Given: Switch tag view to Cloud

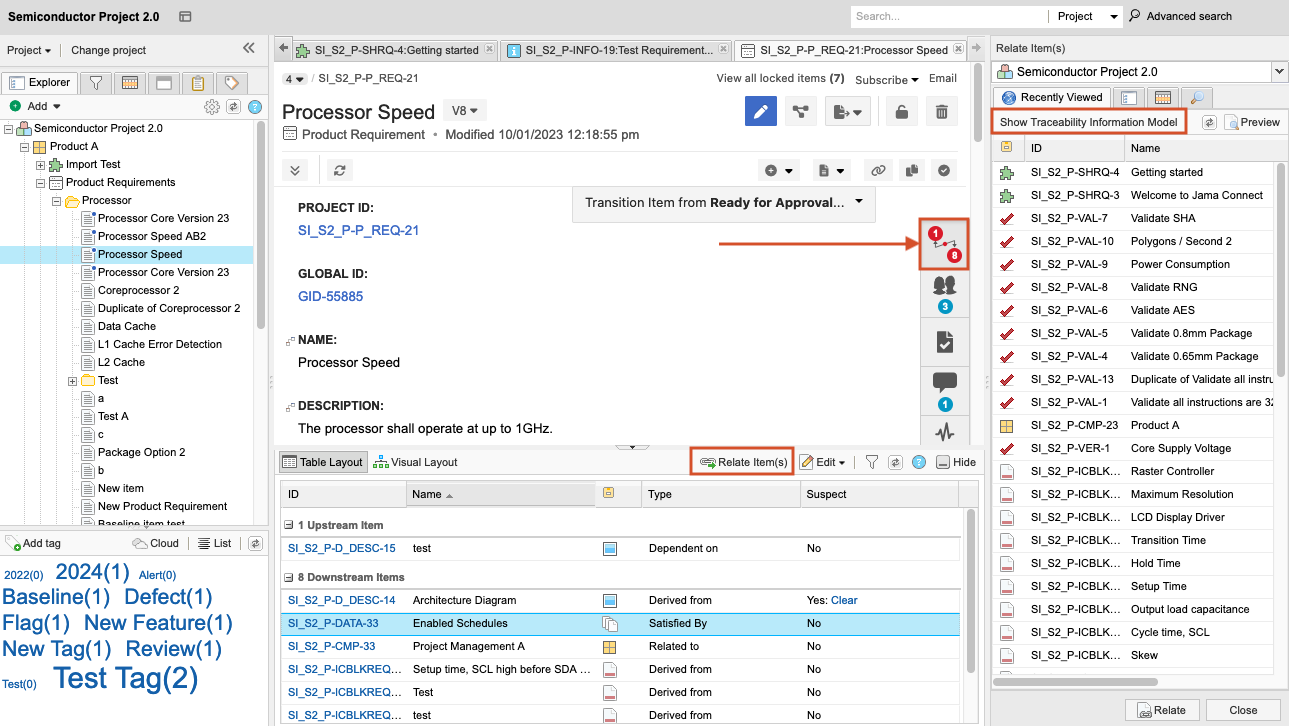Looking at the screenshot, I should [156, 543].
